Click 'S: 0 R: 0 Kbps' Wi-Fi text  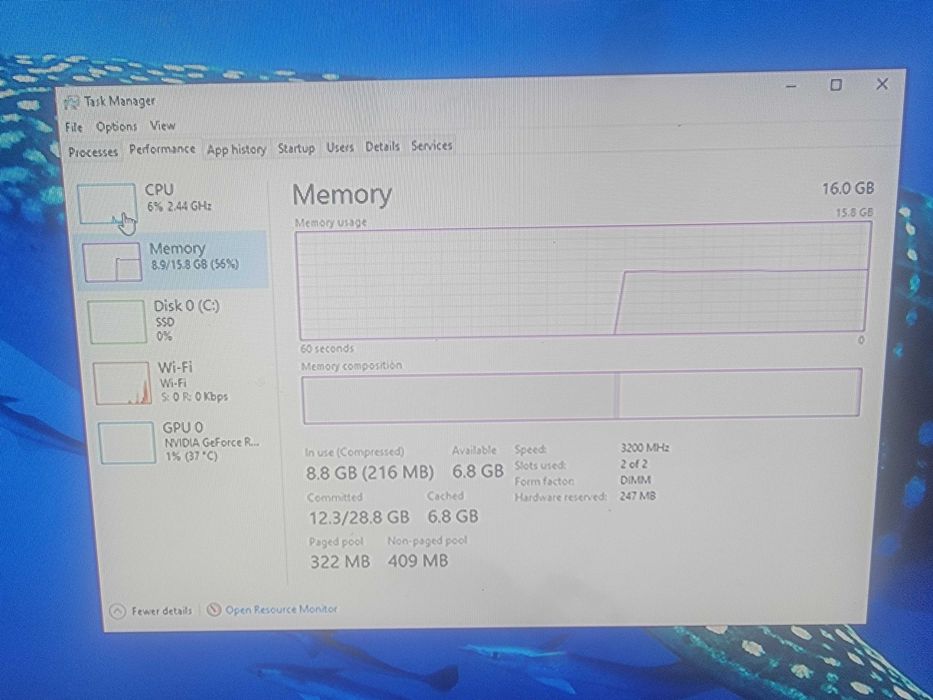[x=194, y=397]
